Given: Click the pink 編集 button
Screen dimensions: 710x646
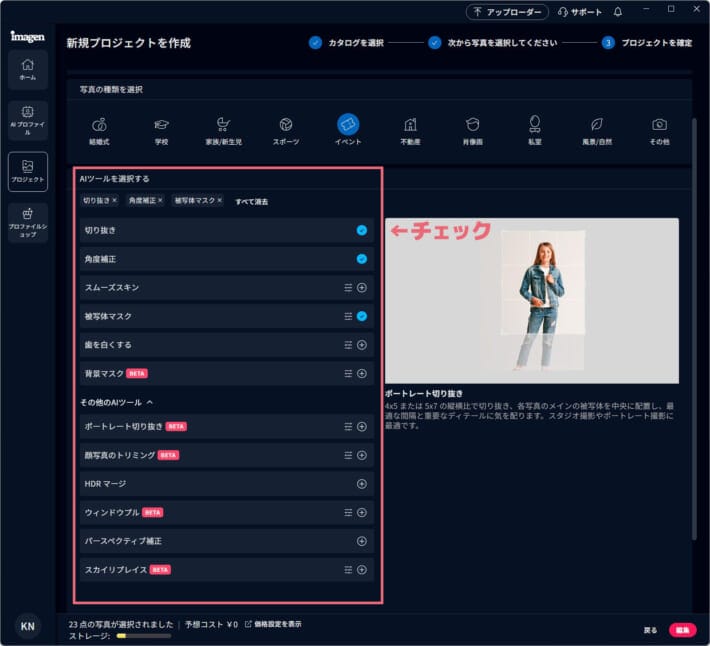Looking at the screenshot, I should point(682,630).
